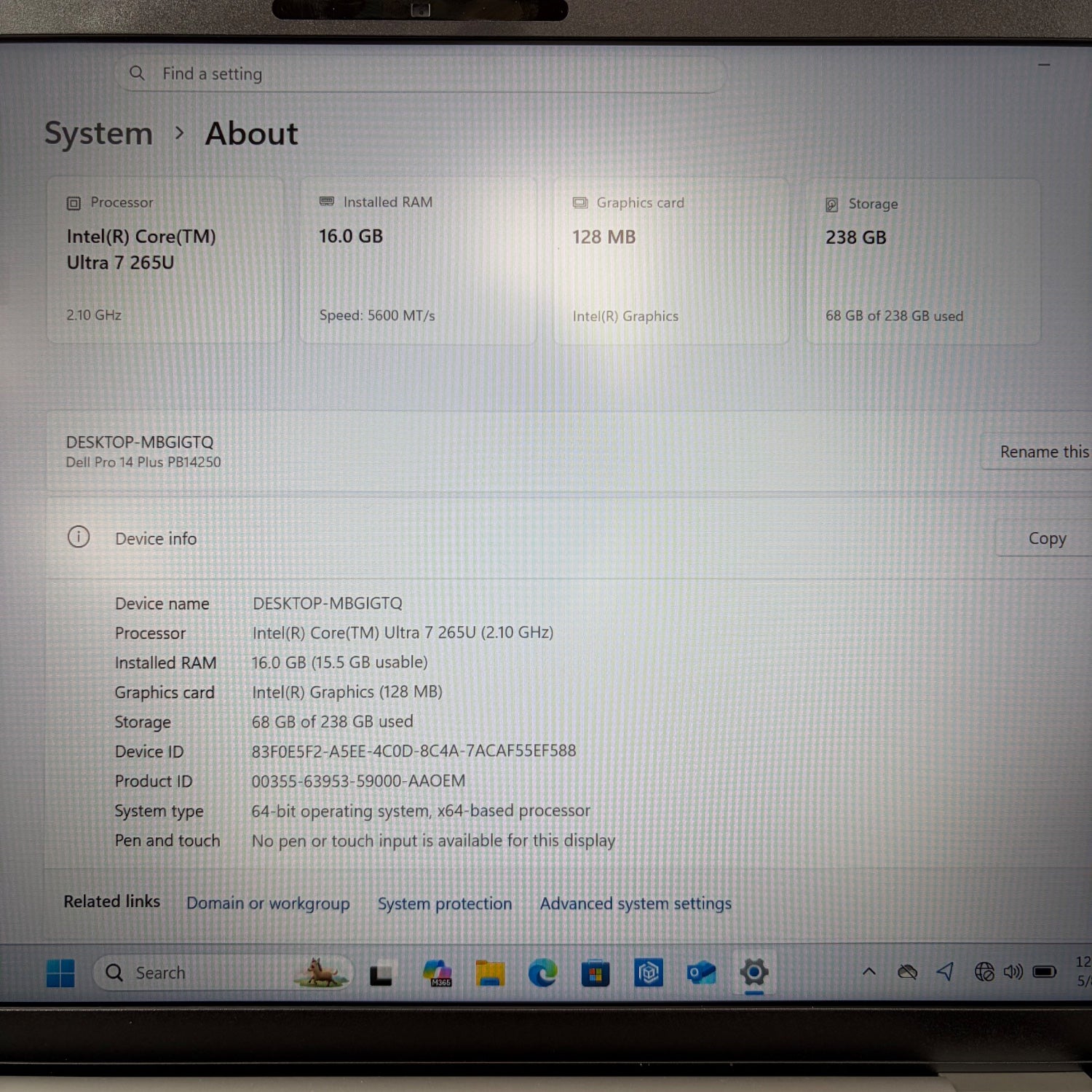Open the Processor info card
Screen dimensions: 1092x1092
165,260
